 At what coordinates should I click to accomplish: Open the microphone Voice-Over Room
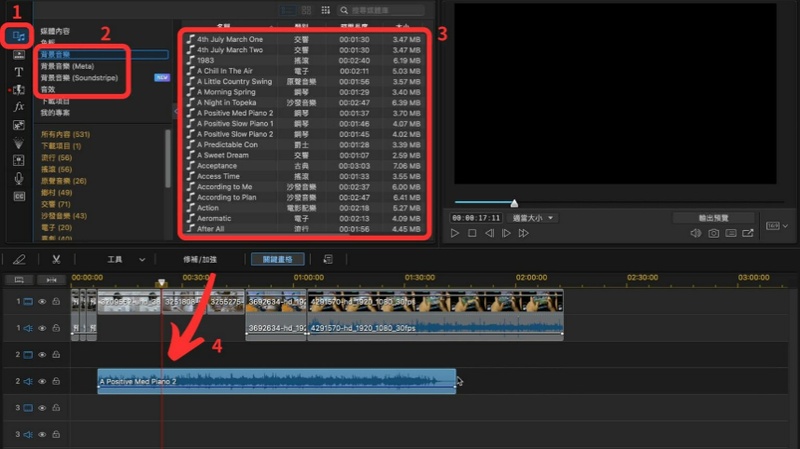click(18, 178)
